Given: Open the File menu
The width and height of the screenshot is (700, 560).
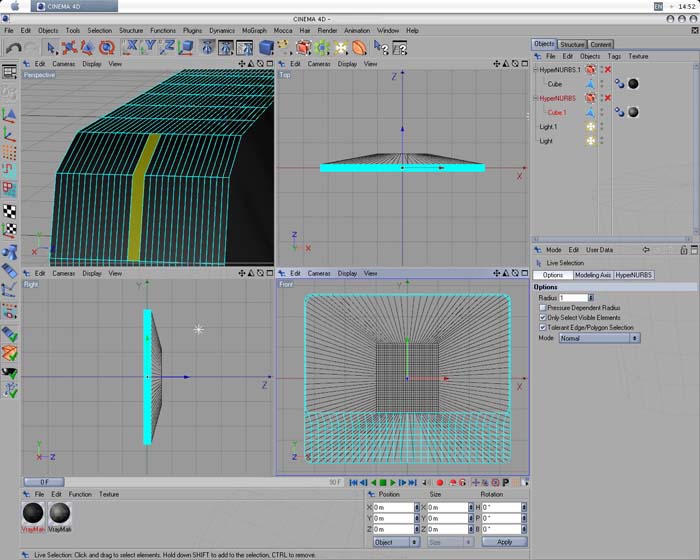Looking at the screenshot, I should (9, 30).
